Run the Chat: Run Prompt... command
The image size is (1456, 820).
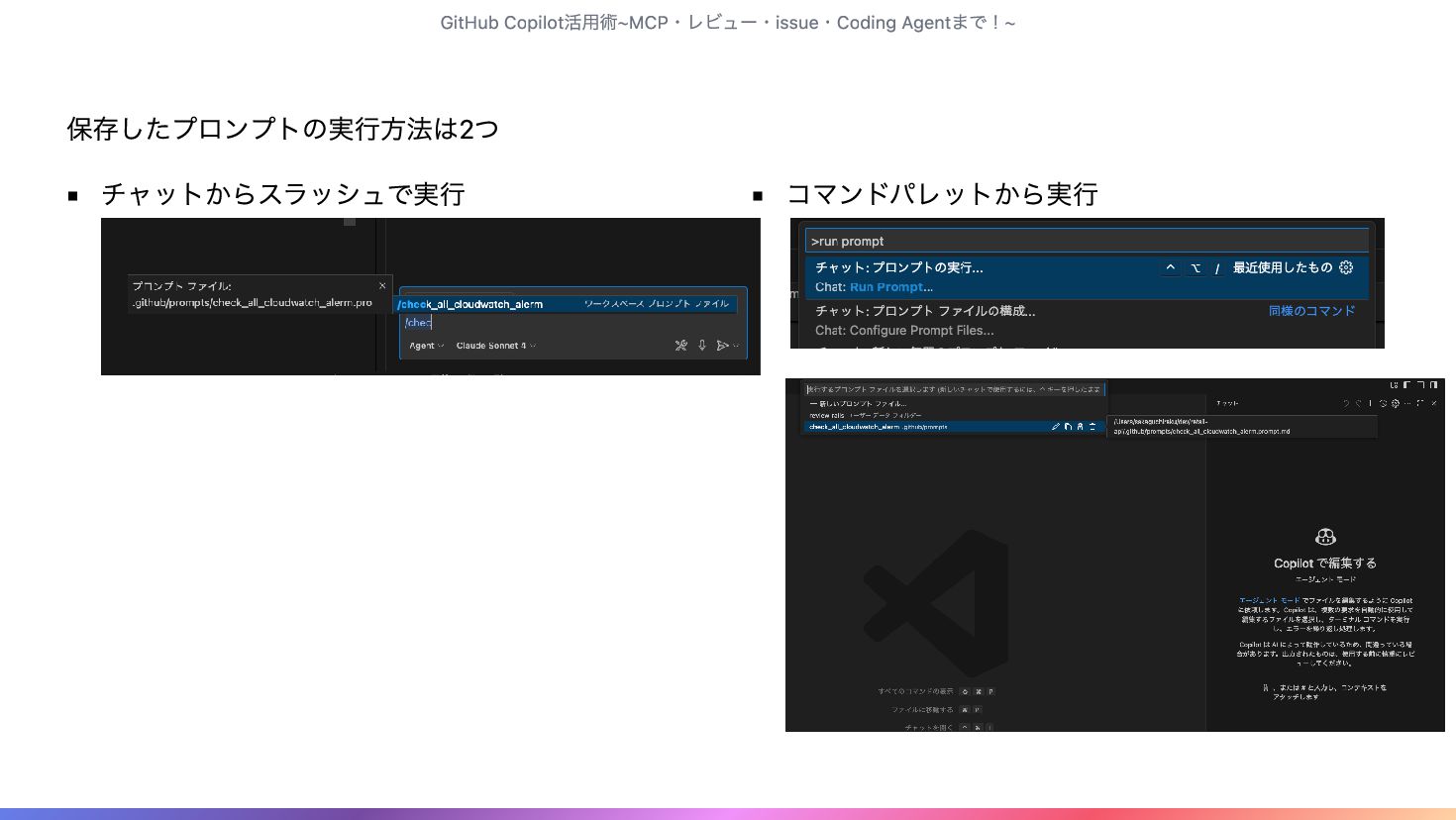[1087, 277]
